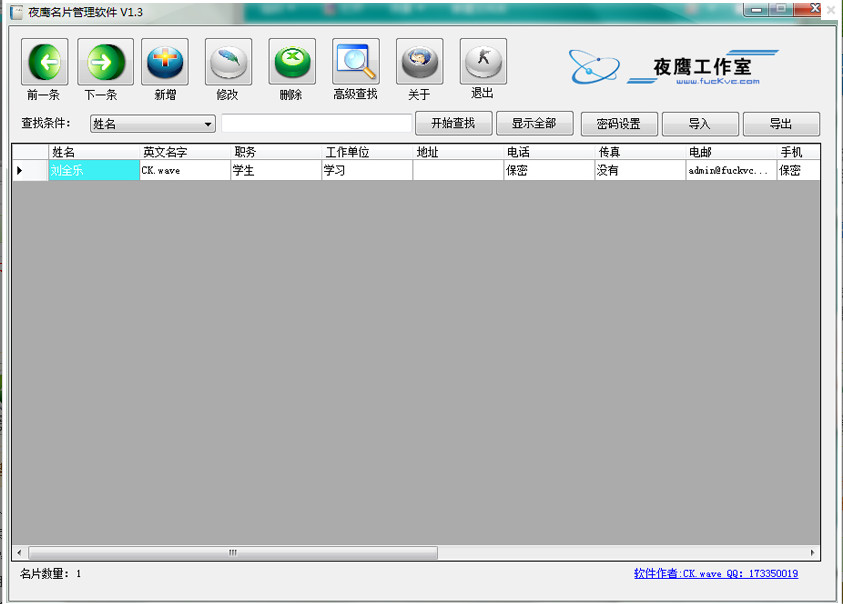Select the 学生 job title cell

pos(276,170)
